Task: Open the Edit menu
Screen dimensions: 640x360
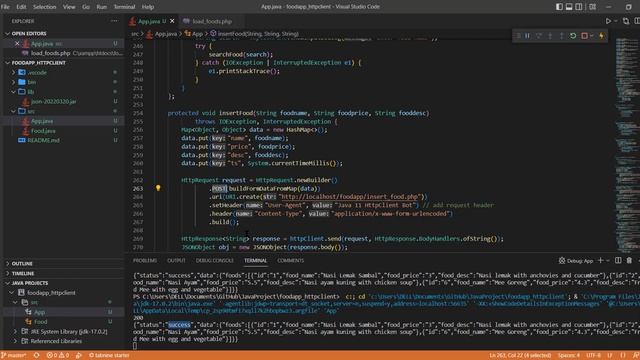Action: [x=21, y=7]
